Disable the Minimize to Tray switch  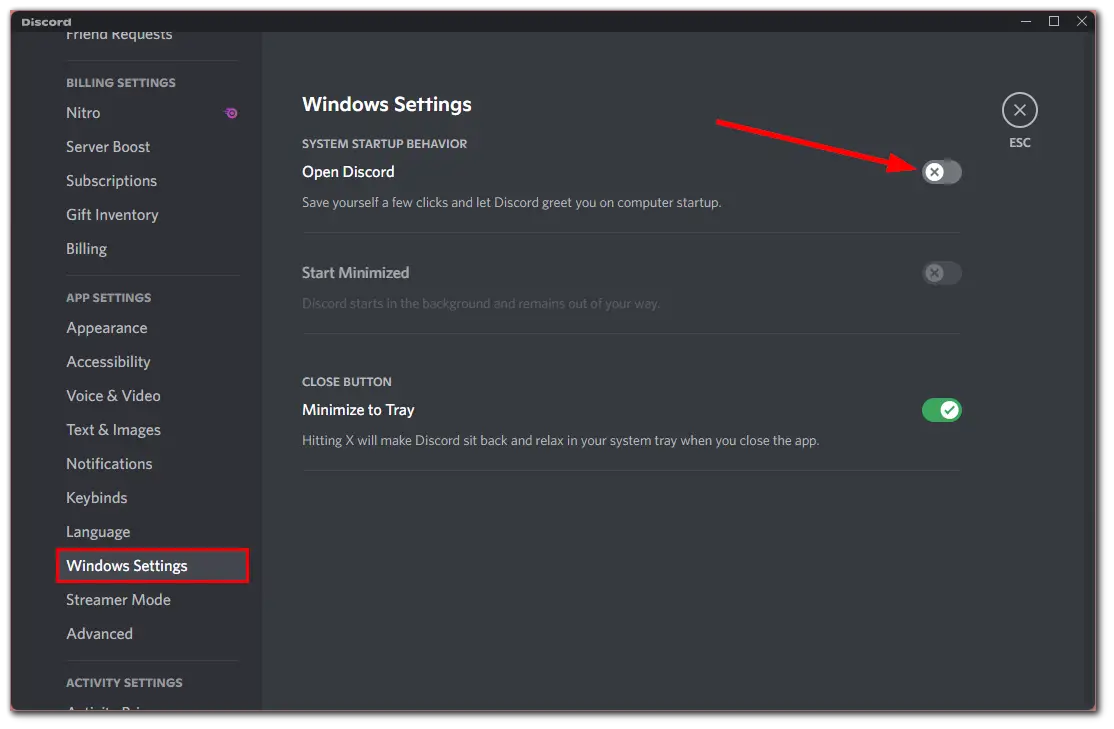[941, 410]
